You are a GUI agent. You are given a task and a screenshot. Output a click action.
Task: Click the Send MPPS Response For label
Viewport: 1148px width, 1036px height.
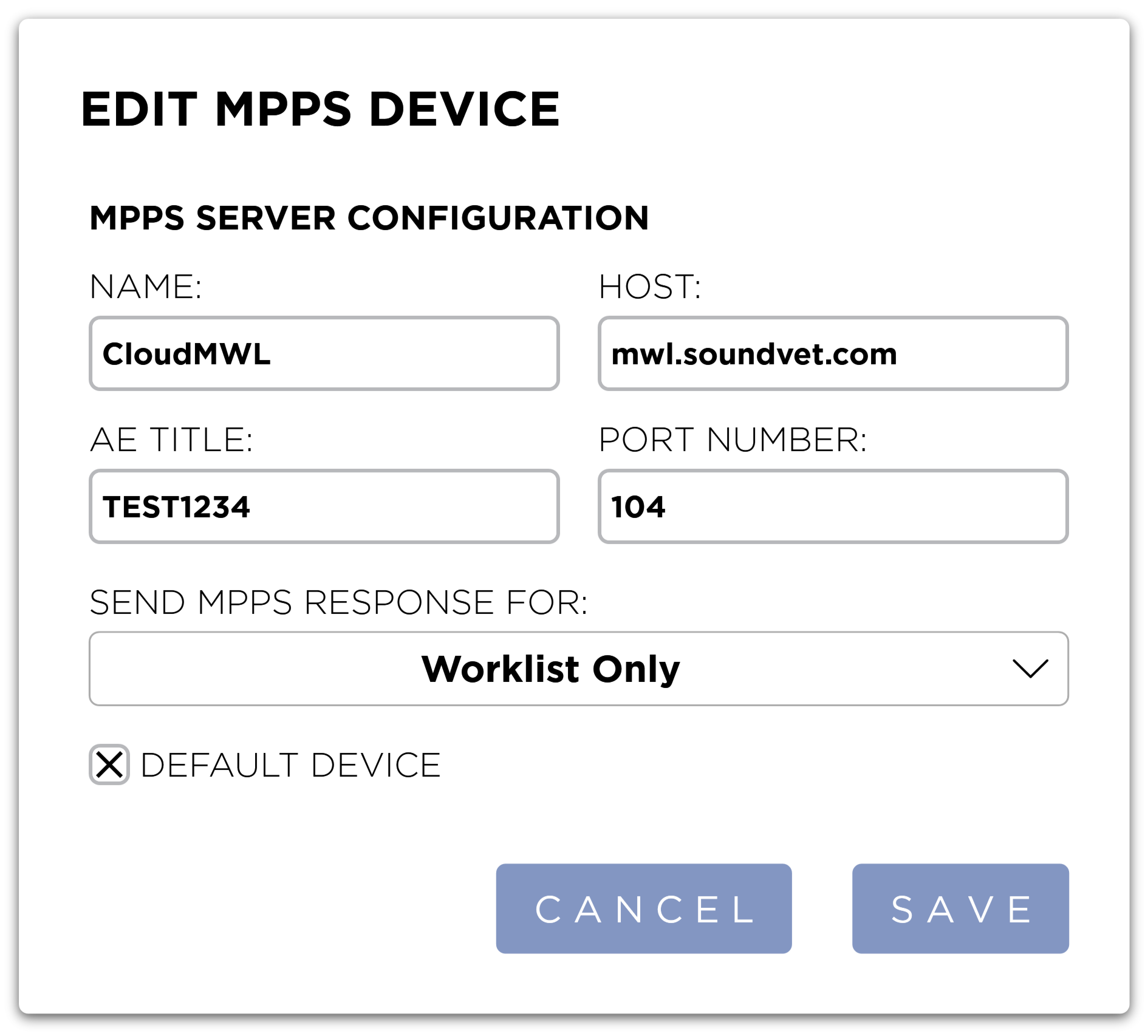point(338,602)
